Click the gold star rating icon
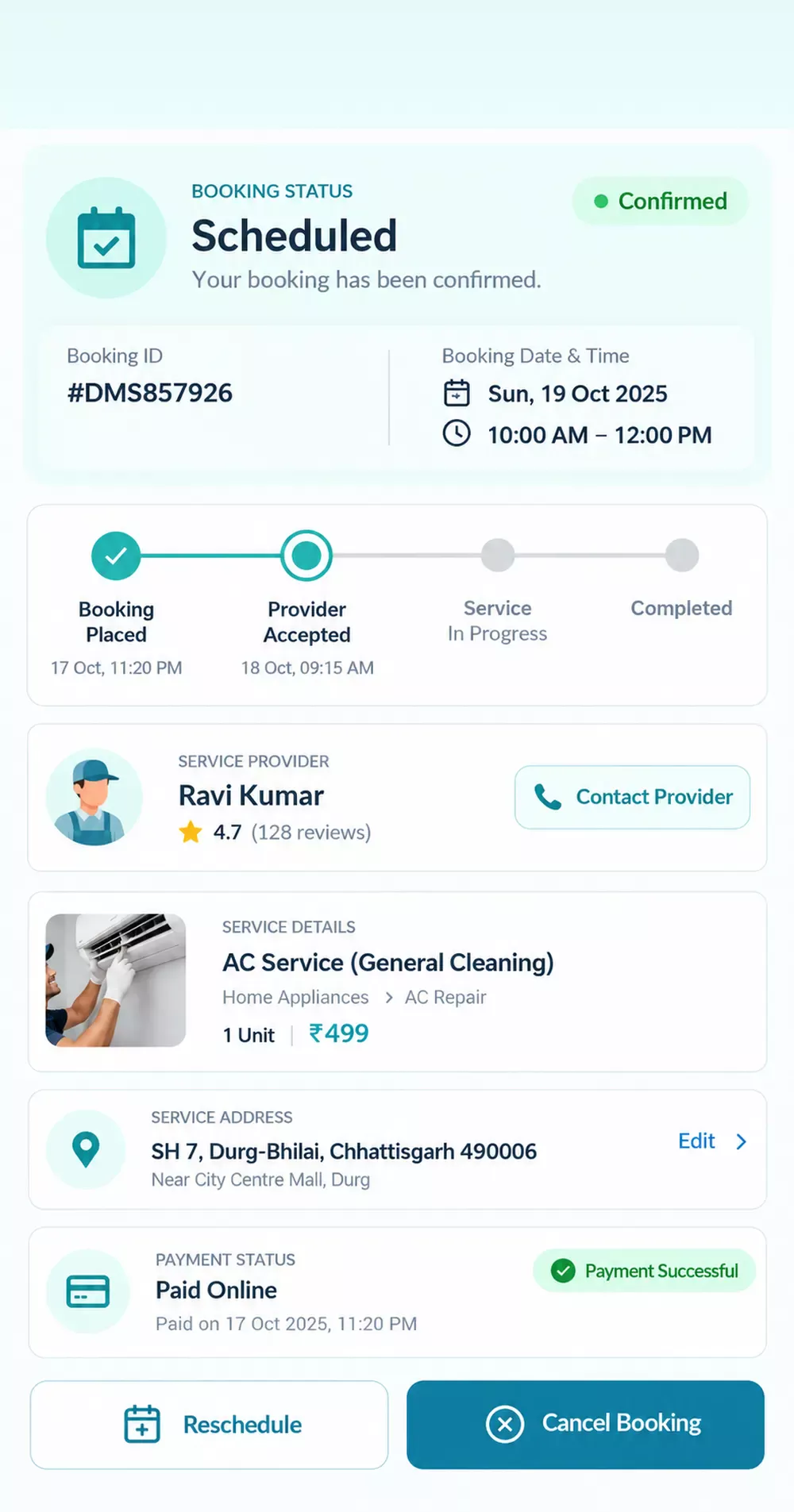This screenshot has height=1512, width=794. (191, 832)
